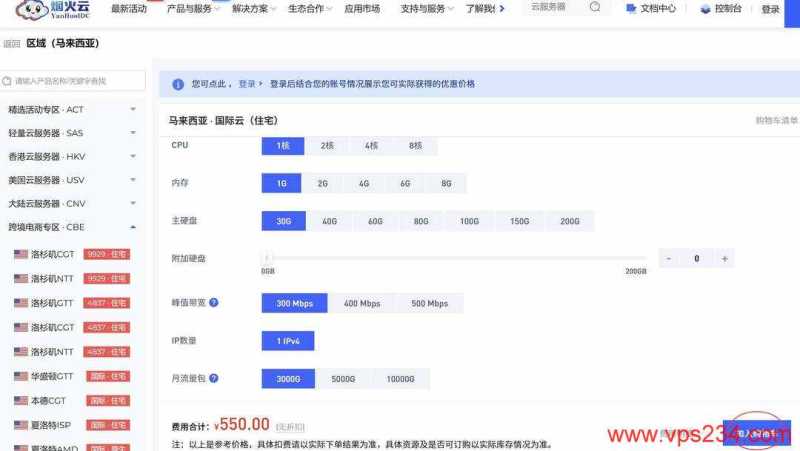The image size is (800, 451).
Task: Increase additional disk with plus button
Action: pos(724,259)
